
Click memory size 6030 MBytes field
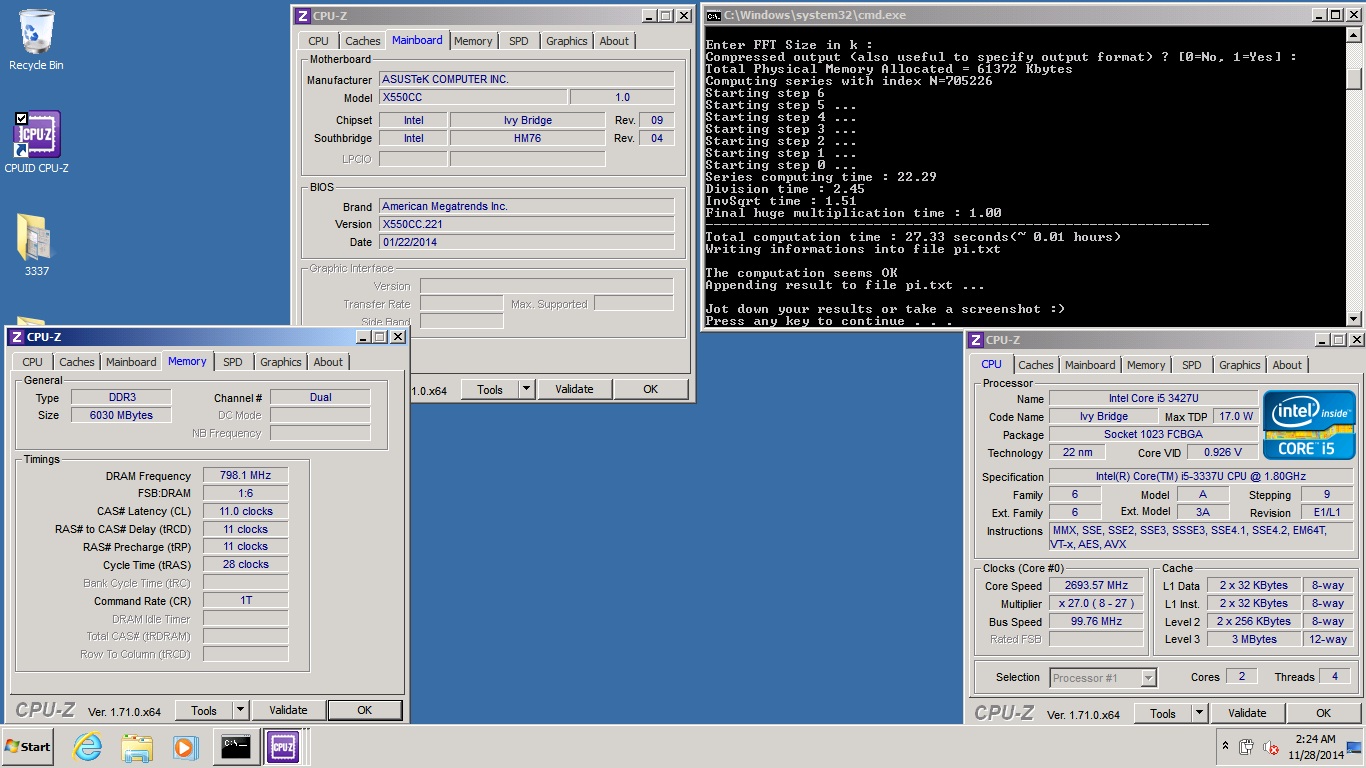tap(121, 415)
